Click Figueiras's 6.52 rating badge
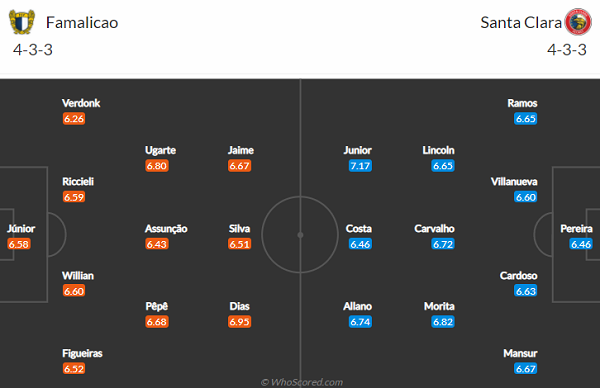Screen dimensions: 600x388 [74, 369]
